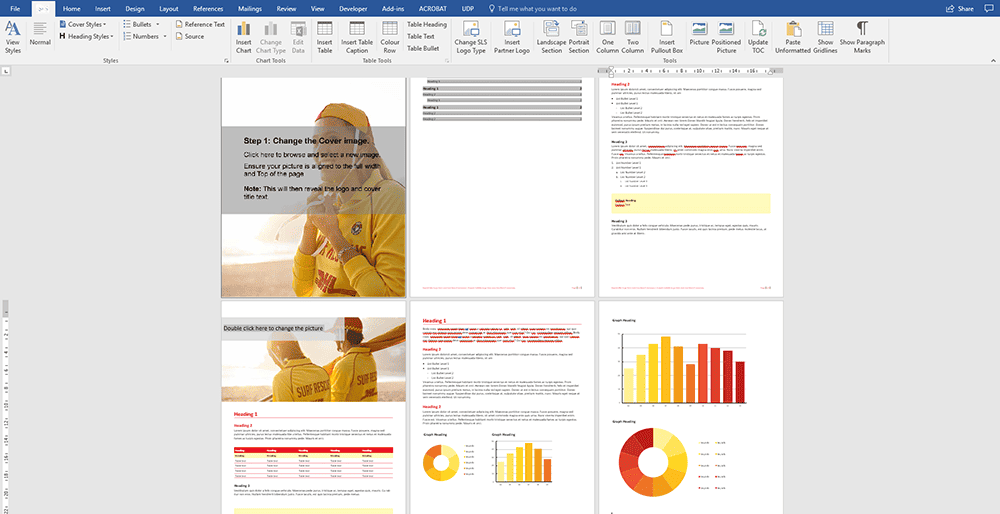This screenshot has width=1000, height=514.
Task: Open the Bullets dropdown arrow
Action: pos(158,24)
